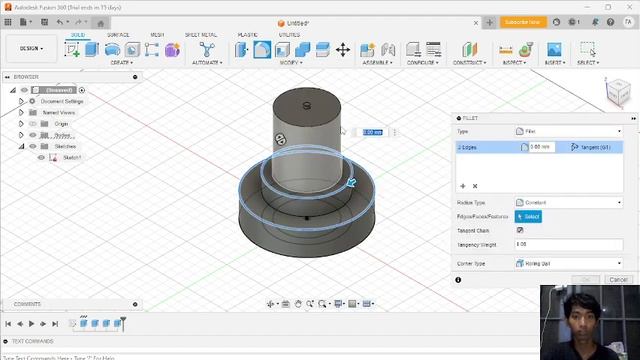
Task: Click the Select button for Edges/Faces/Features
Action: [x=528, y=216]
